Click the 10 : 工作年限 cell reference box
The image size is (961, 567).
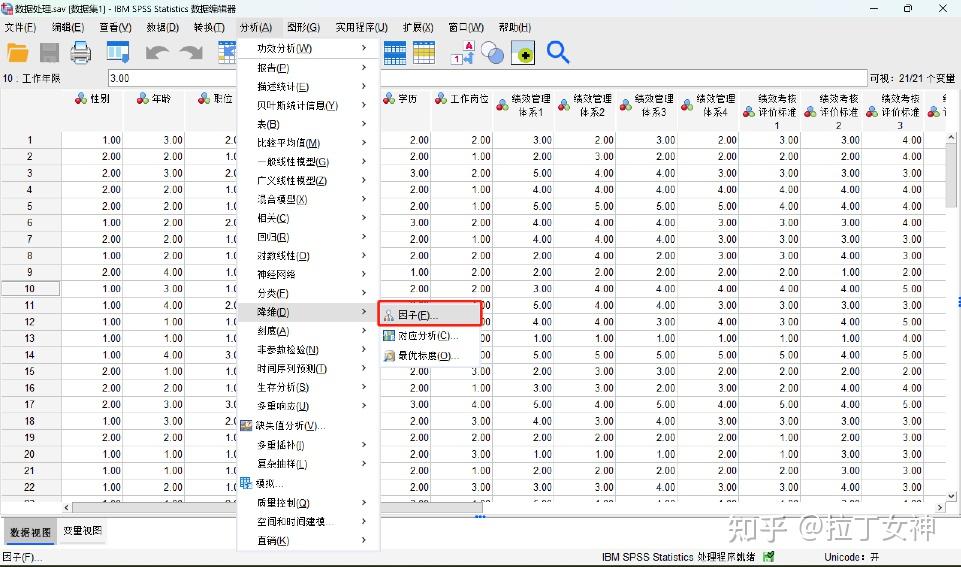[53, 78]
